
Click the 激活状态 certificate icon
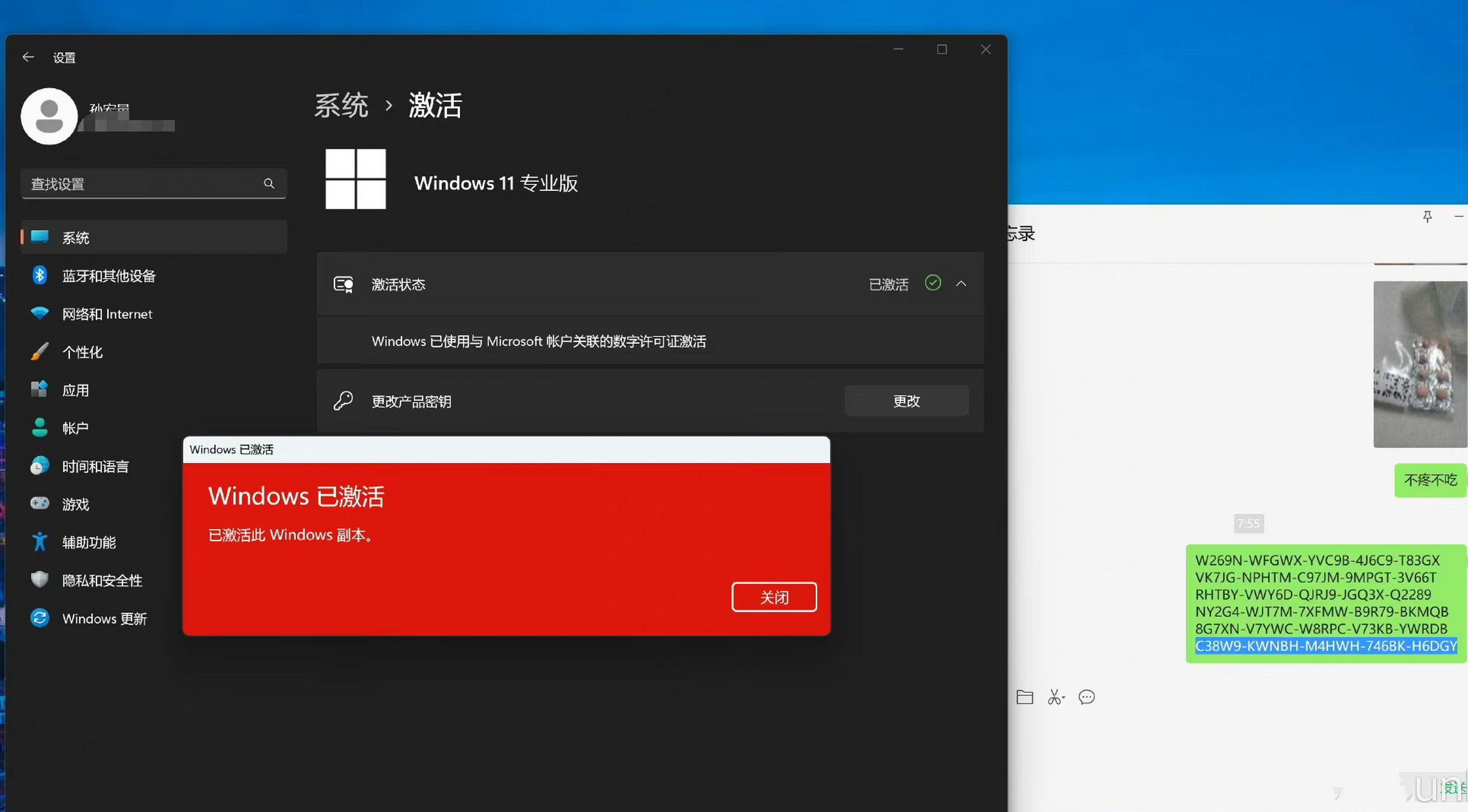click(343, 284)
